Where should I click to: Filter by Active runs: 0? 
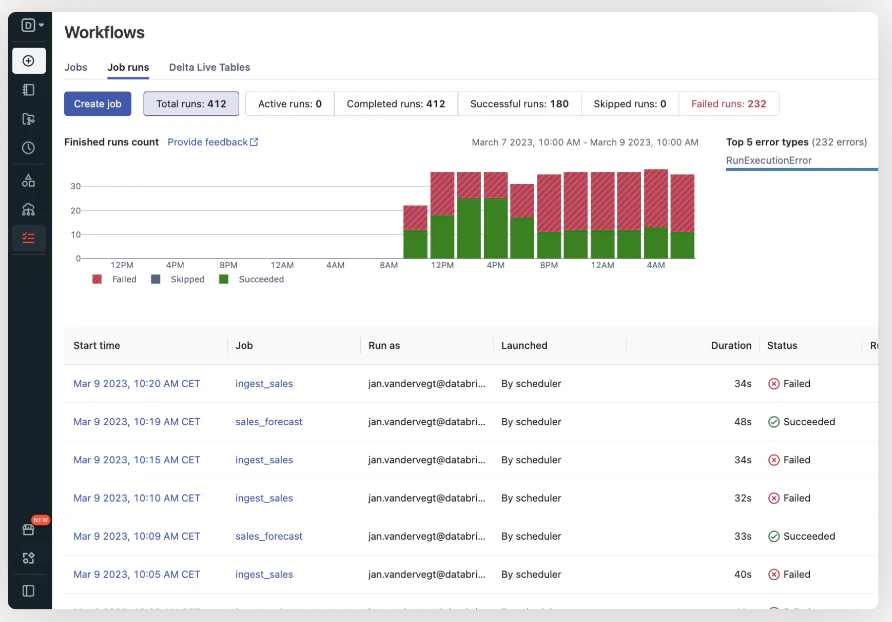pyautogui.click(x=290, y=104)
